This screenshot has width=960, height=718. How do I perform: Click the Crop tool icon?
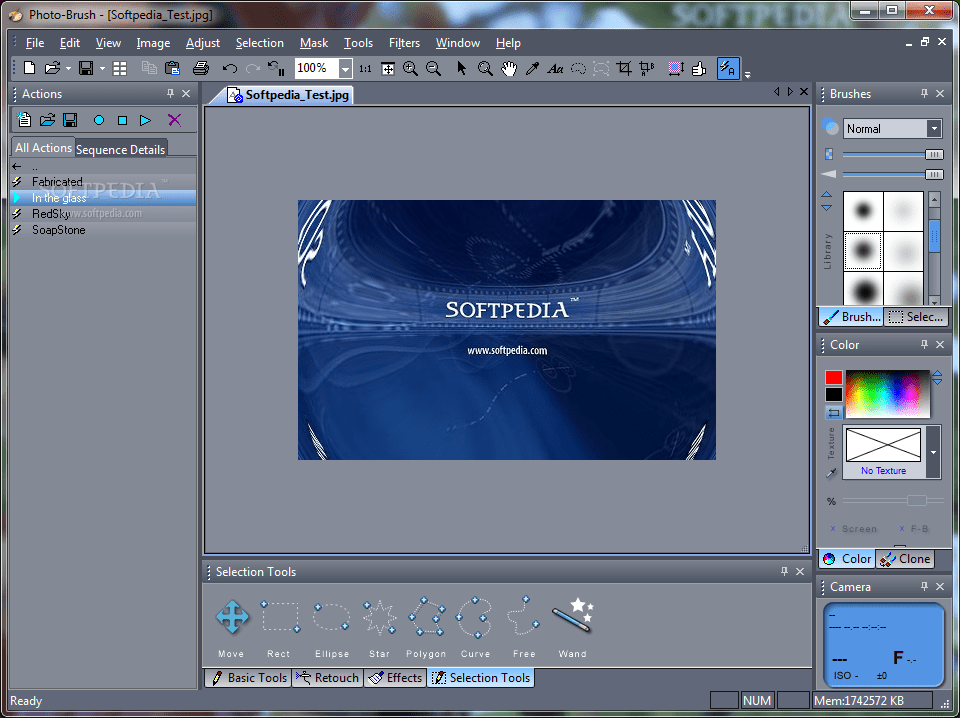pyautogui.click(x=624, y=68)
